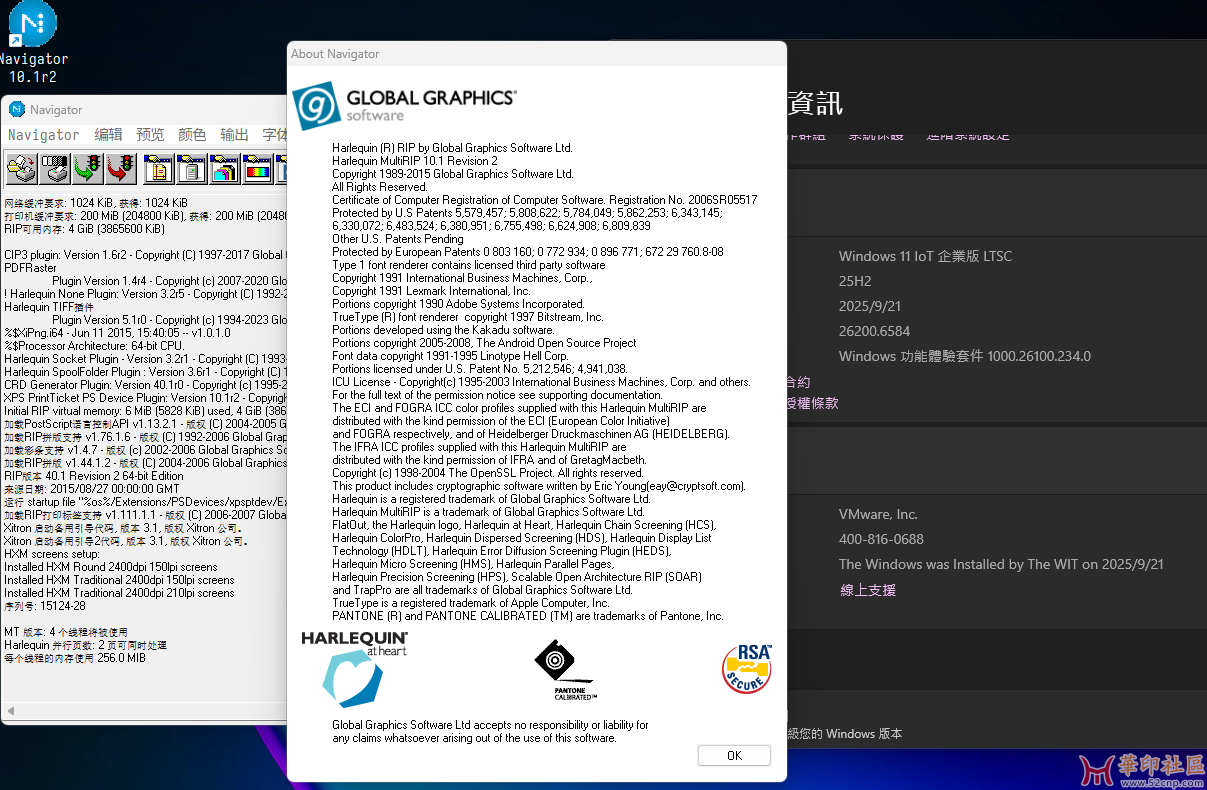The height and width of the screenshot is (790, 1207).
Task: Click the printer with paper toolbar icon
Action: click(21, 168)
